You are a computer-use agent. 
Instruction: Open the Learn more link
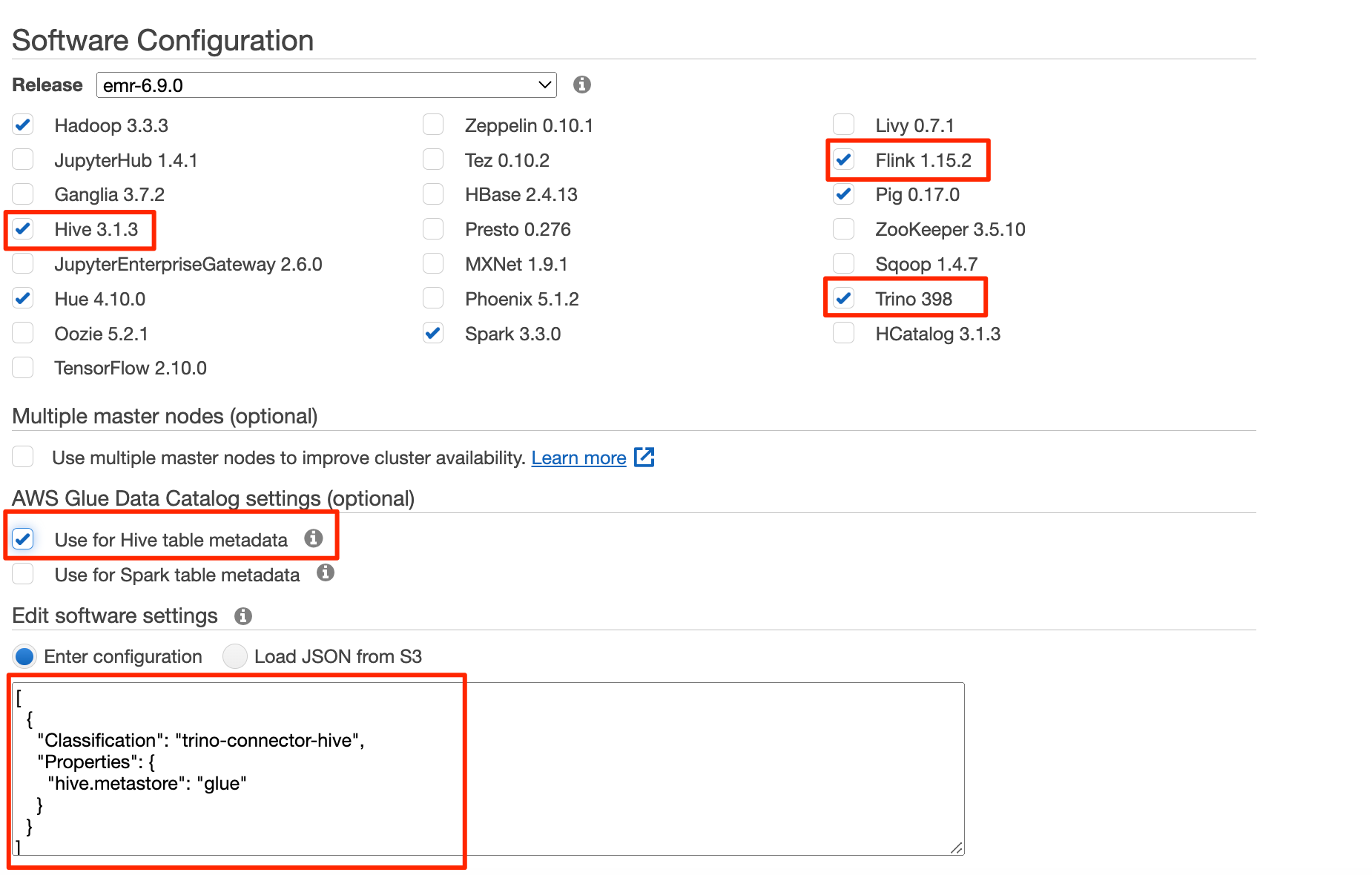pos(578,458)
